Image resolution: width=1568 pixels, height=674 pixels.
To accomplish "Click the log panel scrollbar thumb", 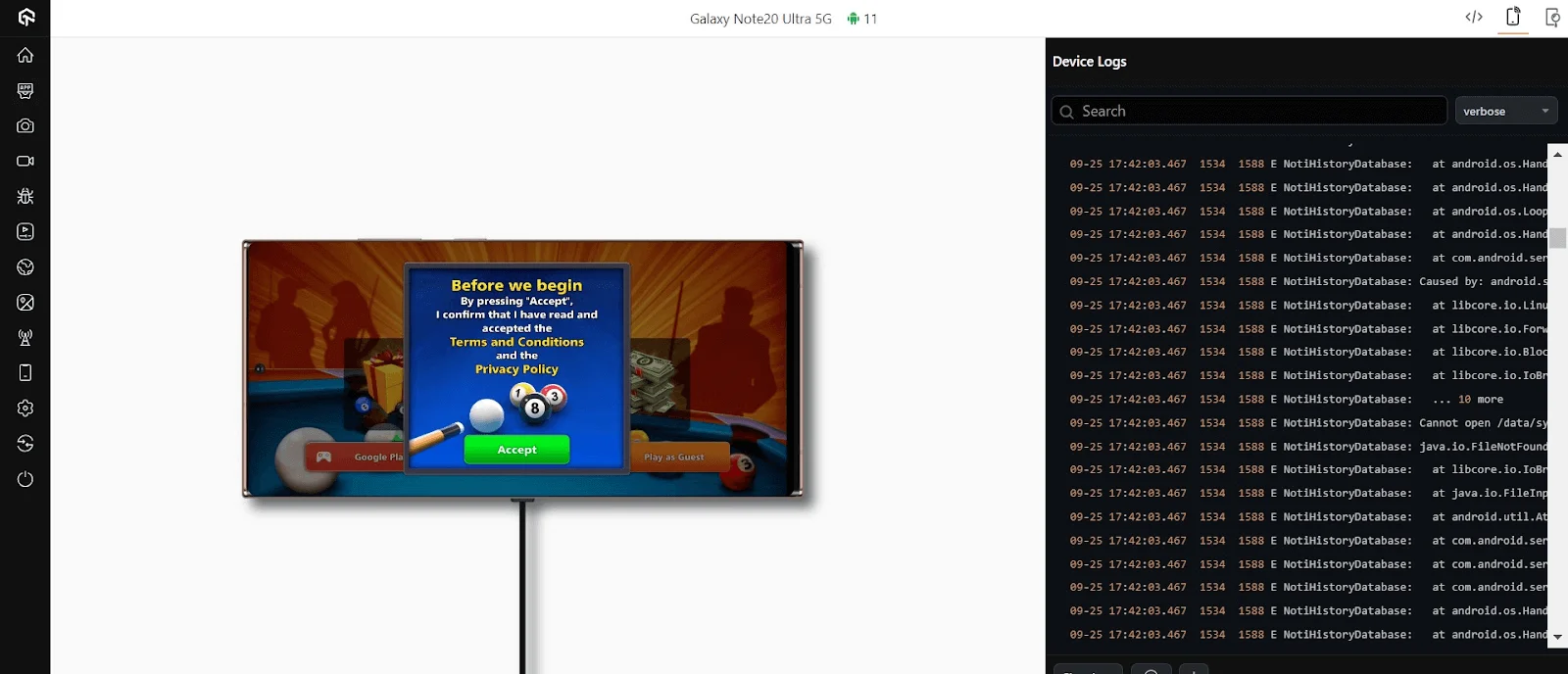I will [x=1557, y=238].
